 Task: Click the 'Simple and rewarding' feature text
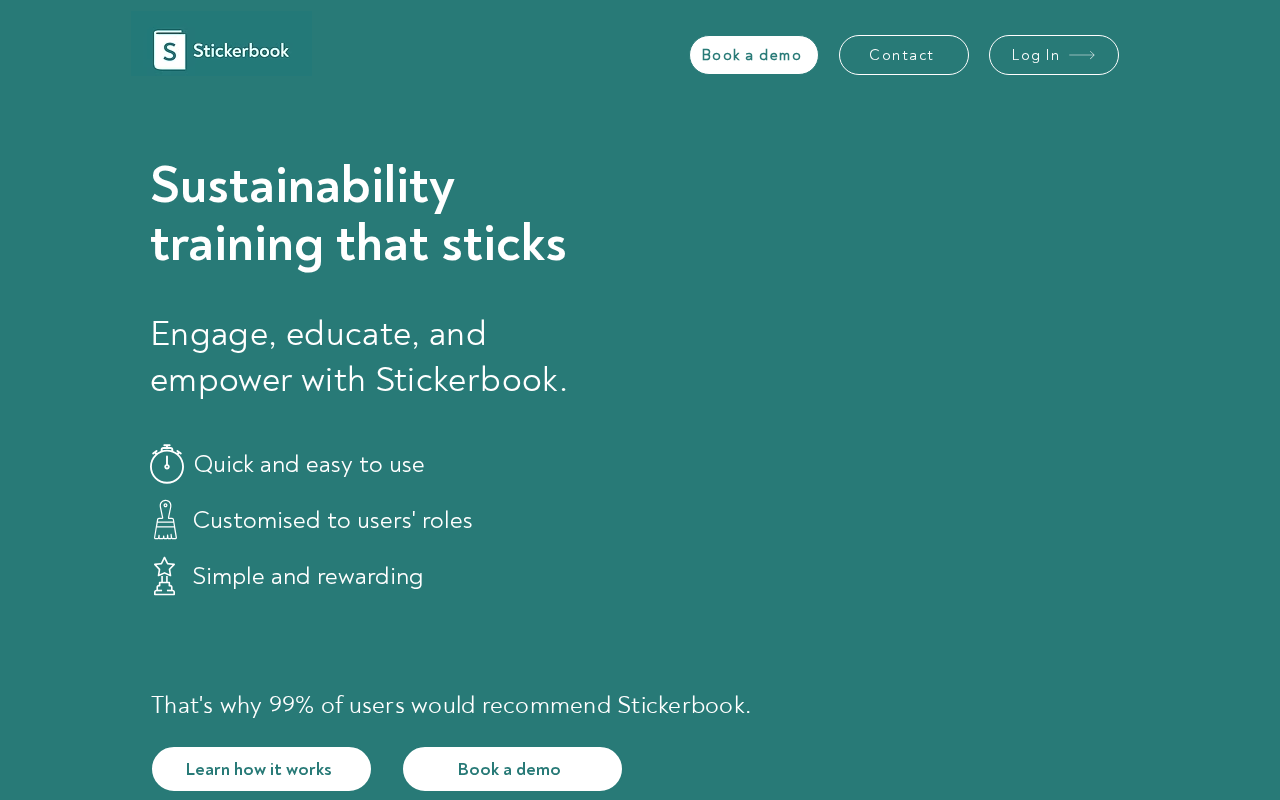tap(308, 576)
